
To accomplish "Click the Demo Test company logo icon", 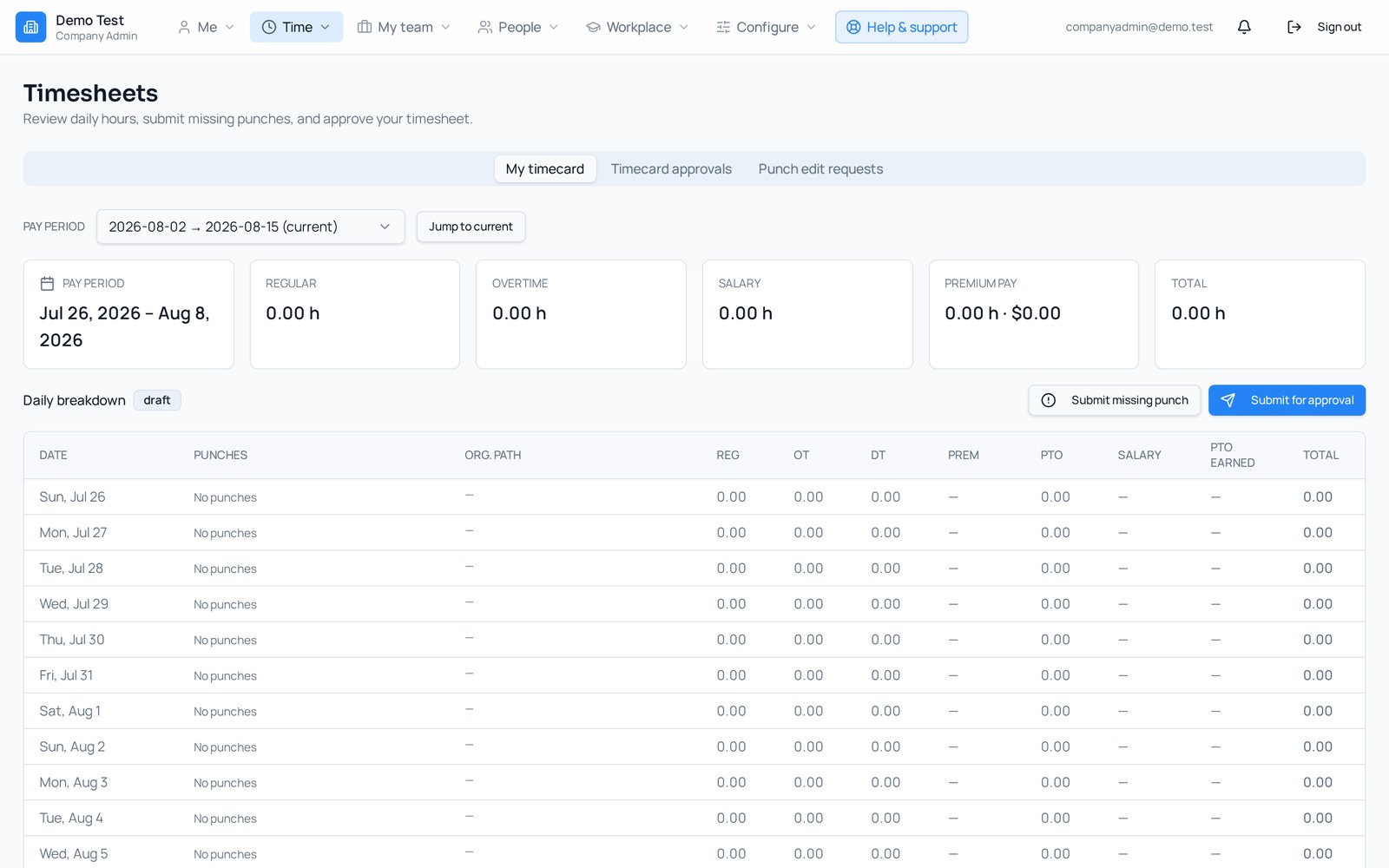I will click(x=31, y=27).
